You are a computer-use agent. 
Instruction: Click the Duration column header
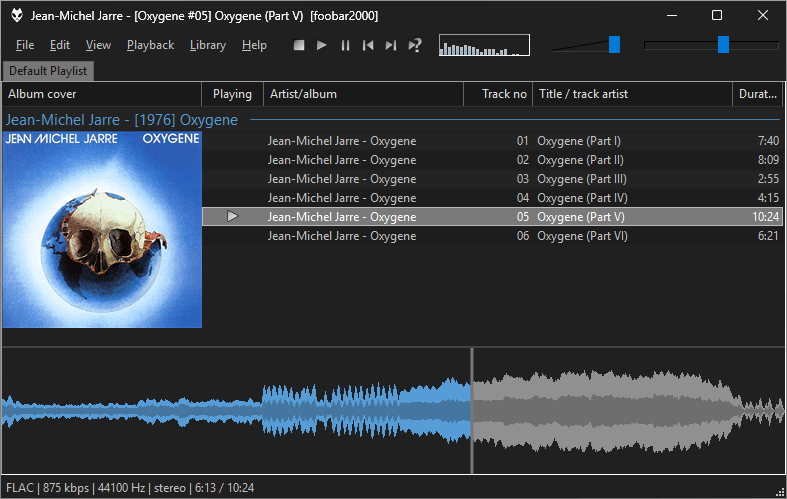pos(758,94)
